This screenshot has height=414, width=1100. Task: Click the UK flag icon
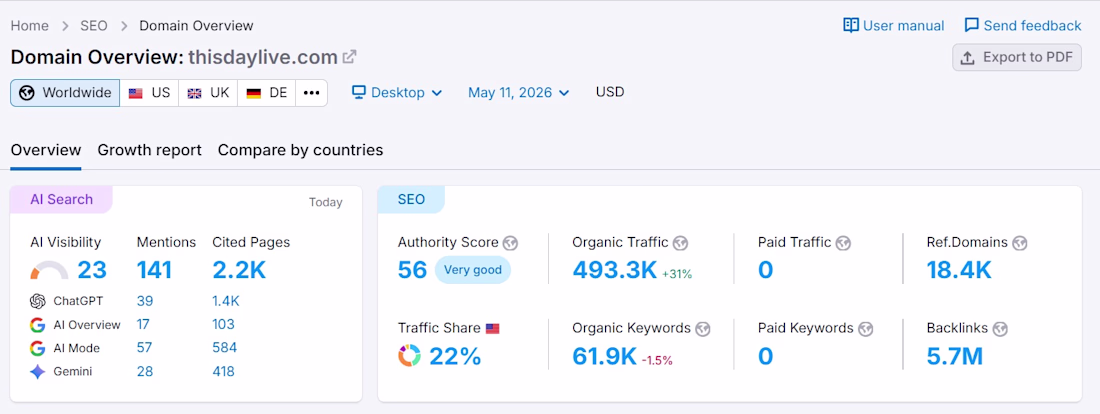tap(194, 93)
